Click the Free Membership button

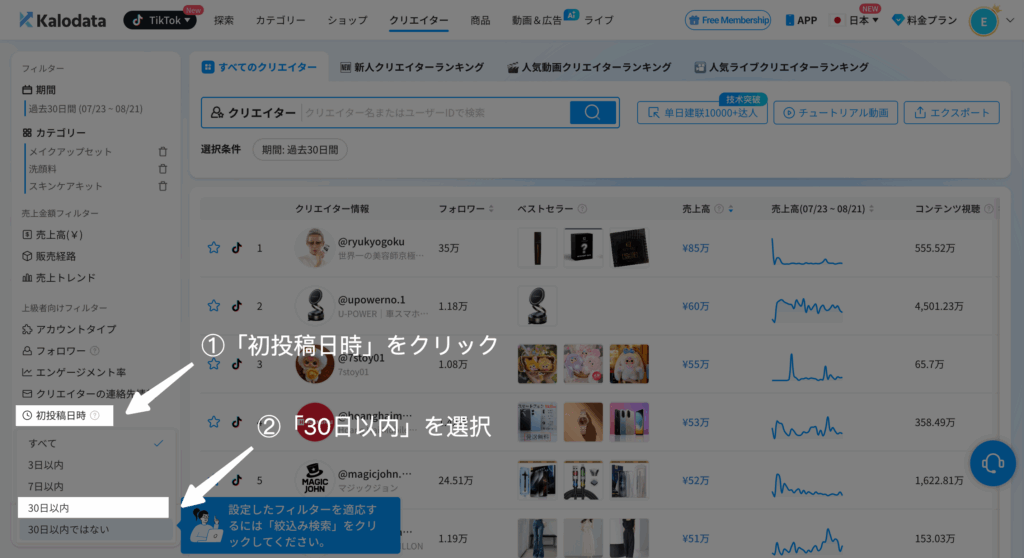click(728, 20)
